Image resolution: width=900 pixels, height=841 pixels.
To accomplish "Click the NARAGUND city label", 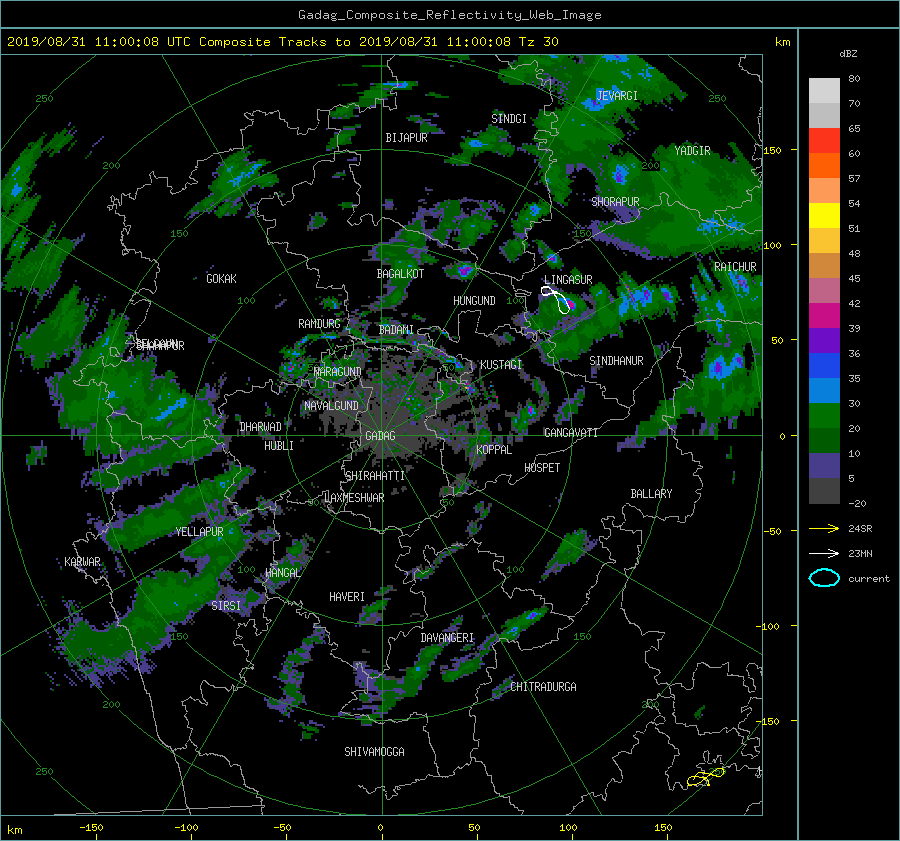I will point(338,372).
